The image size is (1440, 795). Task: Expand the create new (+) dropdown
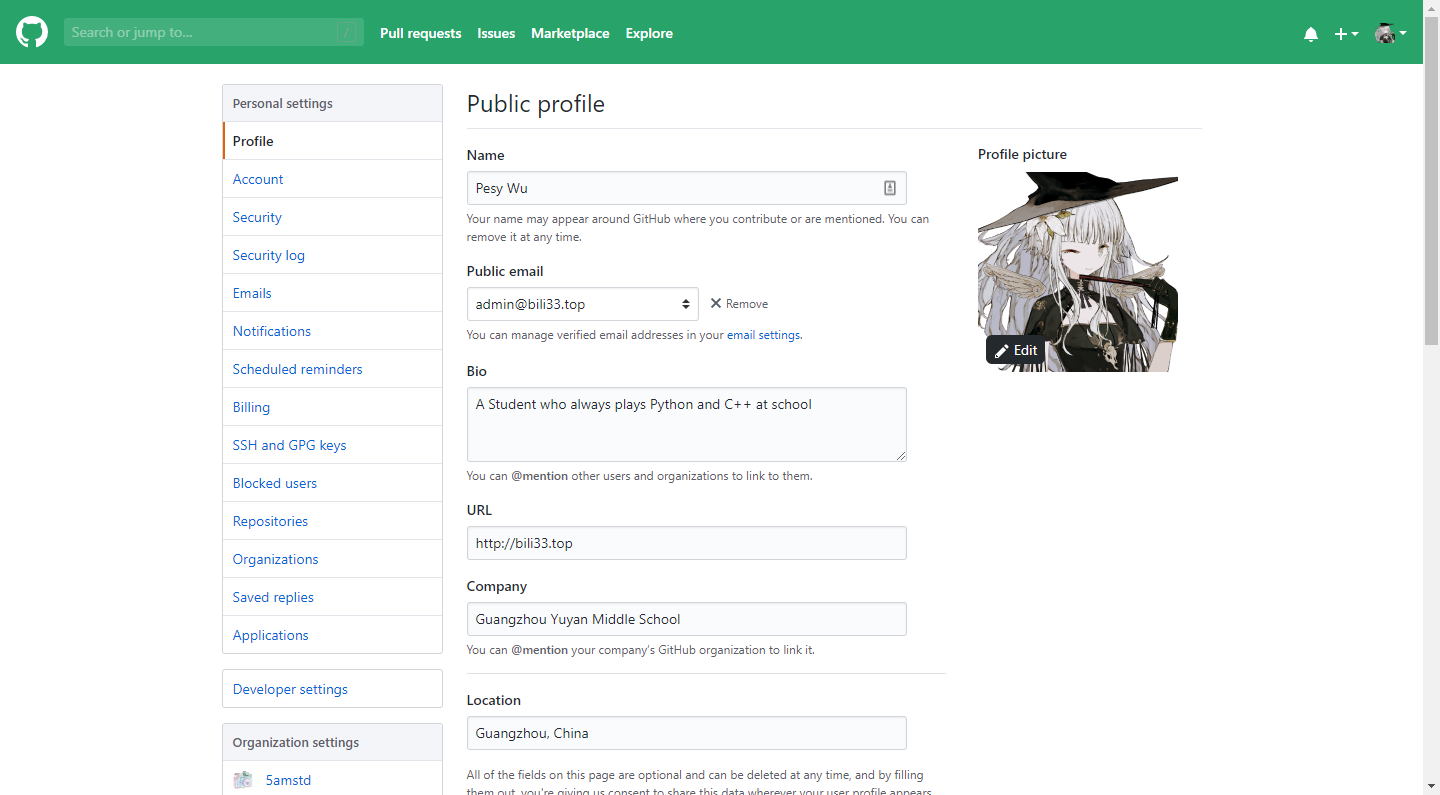(x=1345, y=33)
